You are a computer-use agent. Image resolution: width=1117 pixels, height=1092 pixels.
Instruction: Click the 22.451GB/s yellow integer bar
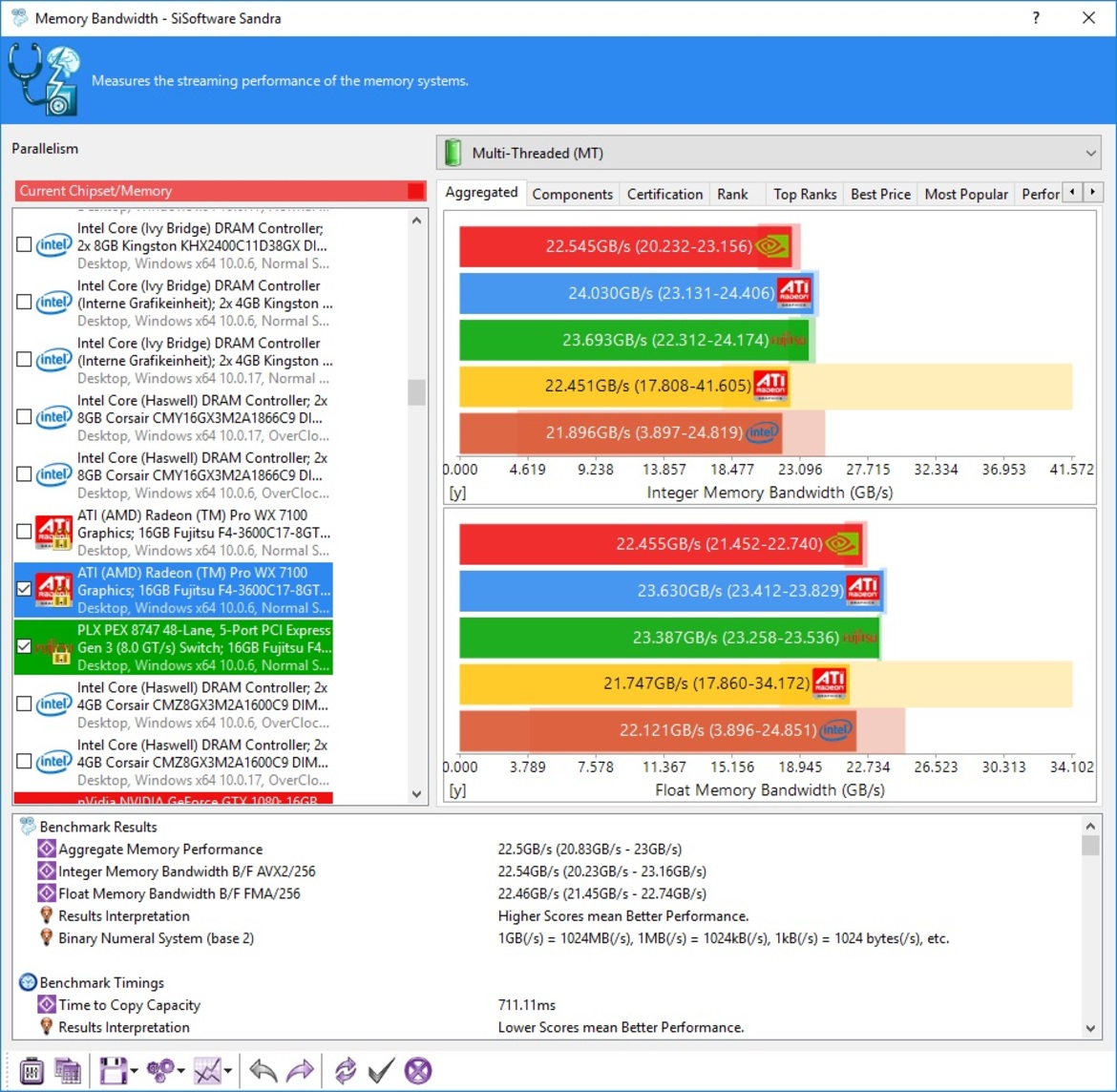point(624,386)
